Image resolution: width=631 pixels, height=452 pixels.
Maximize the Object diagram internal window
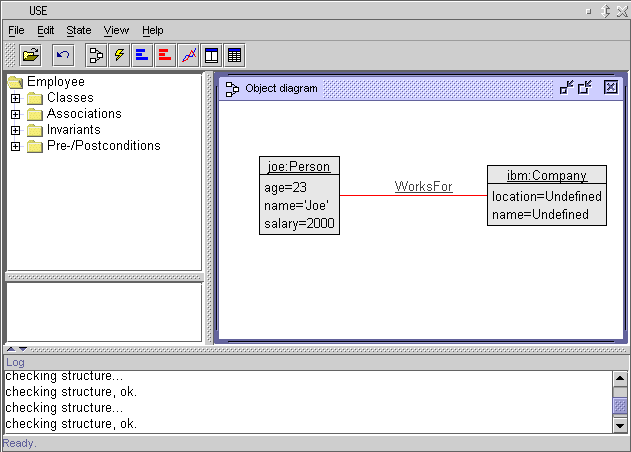585,88
